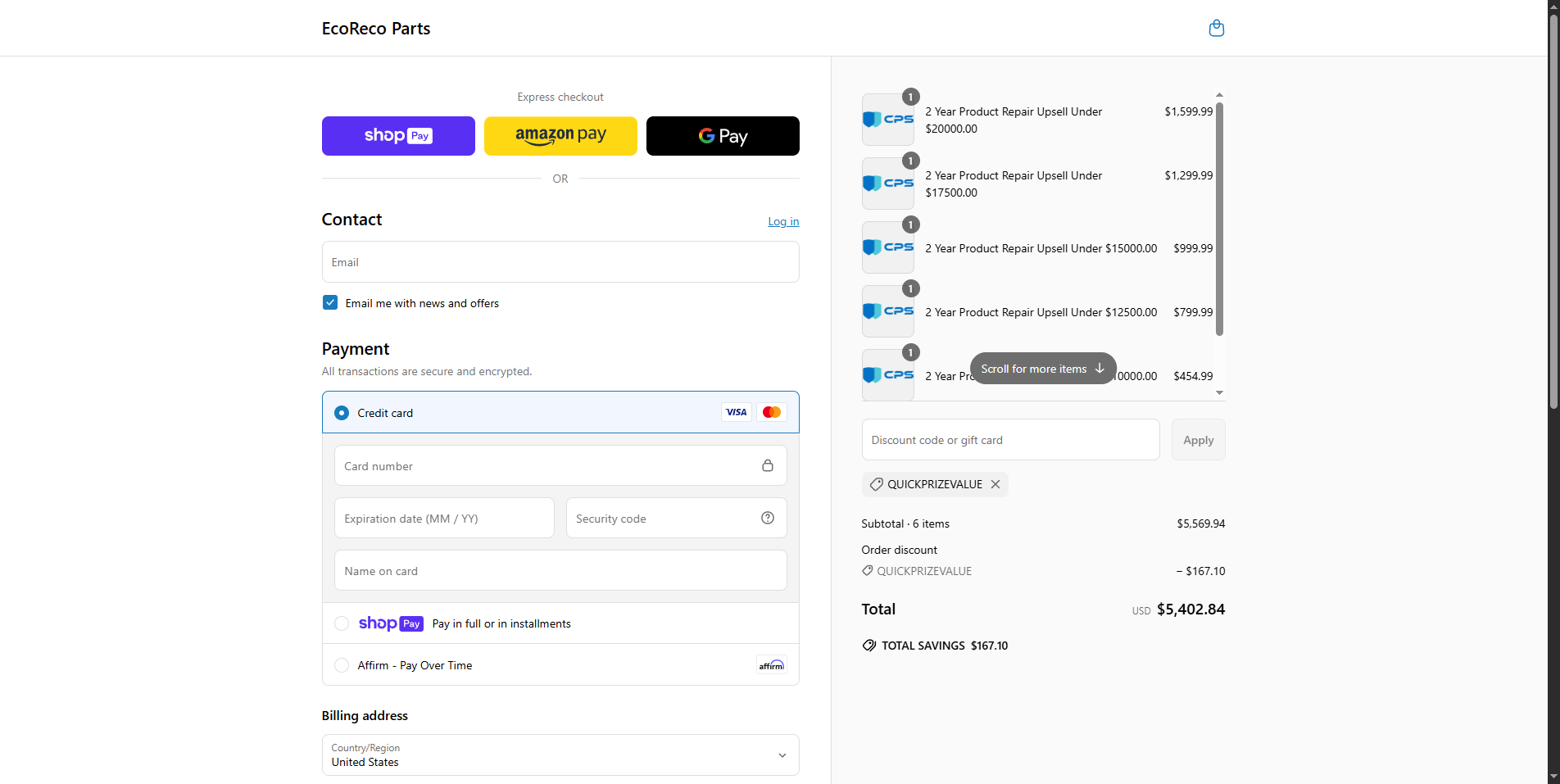Focus the Name on card field
This screenshot has width=1560, height=784.
pos(560,570)
